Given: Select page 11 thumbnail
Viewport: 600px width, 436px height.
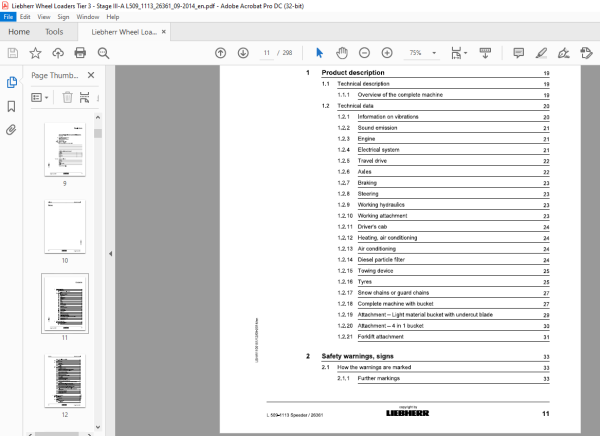Looking at the screenshot, I should [65, 304].
